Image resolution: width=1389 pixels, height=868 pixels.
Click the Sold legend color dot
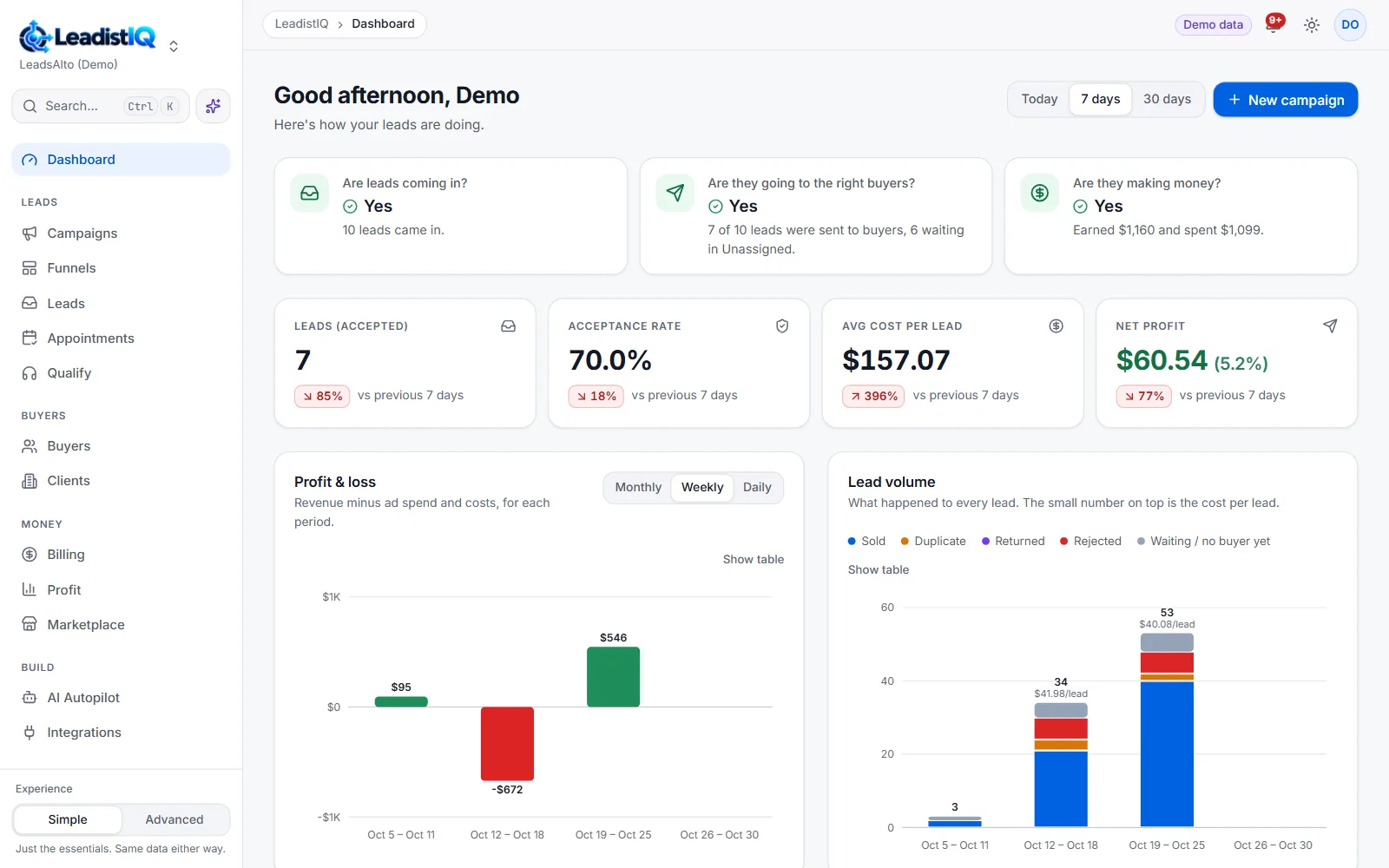coord(852,542)
